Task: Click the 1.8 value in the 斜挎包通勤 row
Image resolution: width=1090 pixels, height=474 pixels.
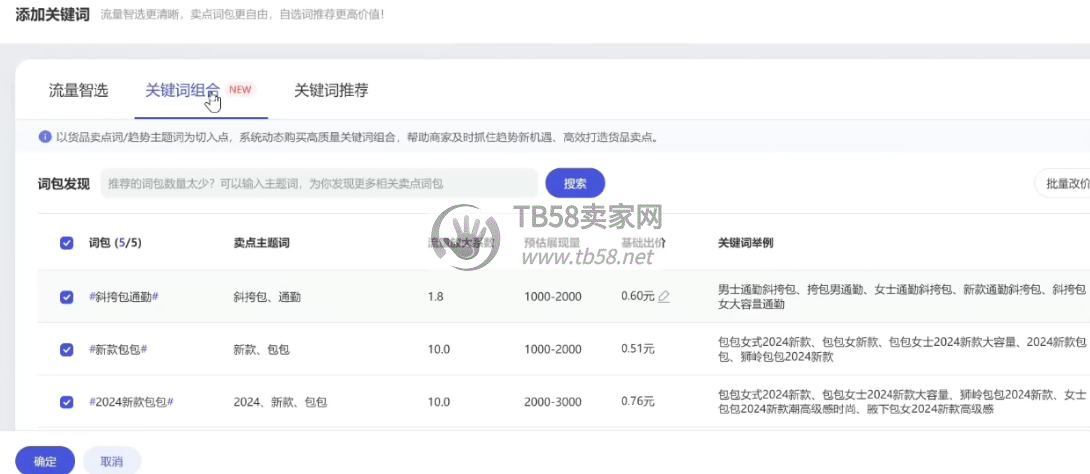Action: (x=436, y=297)
